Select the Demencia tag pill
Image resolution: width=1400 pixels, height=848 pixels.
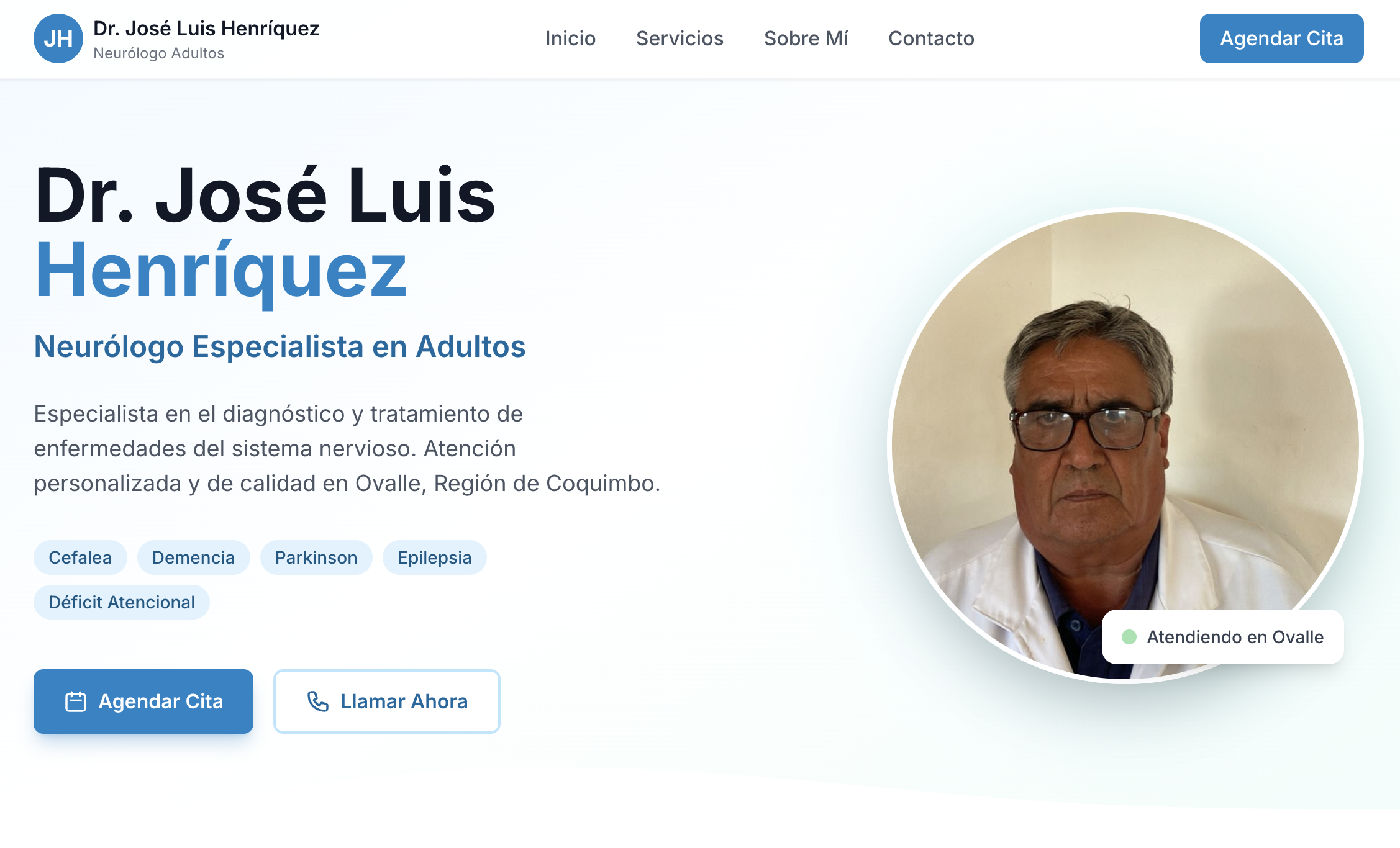click(193, 557)
